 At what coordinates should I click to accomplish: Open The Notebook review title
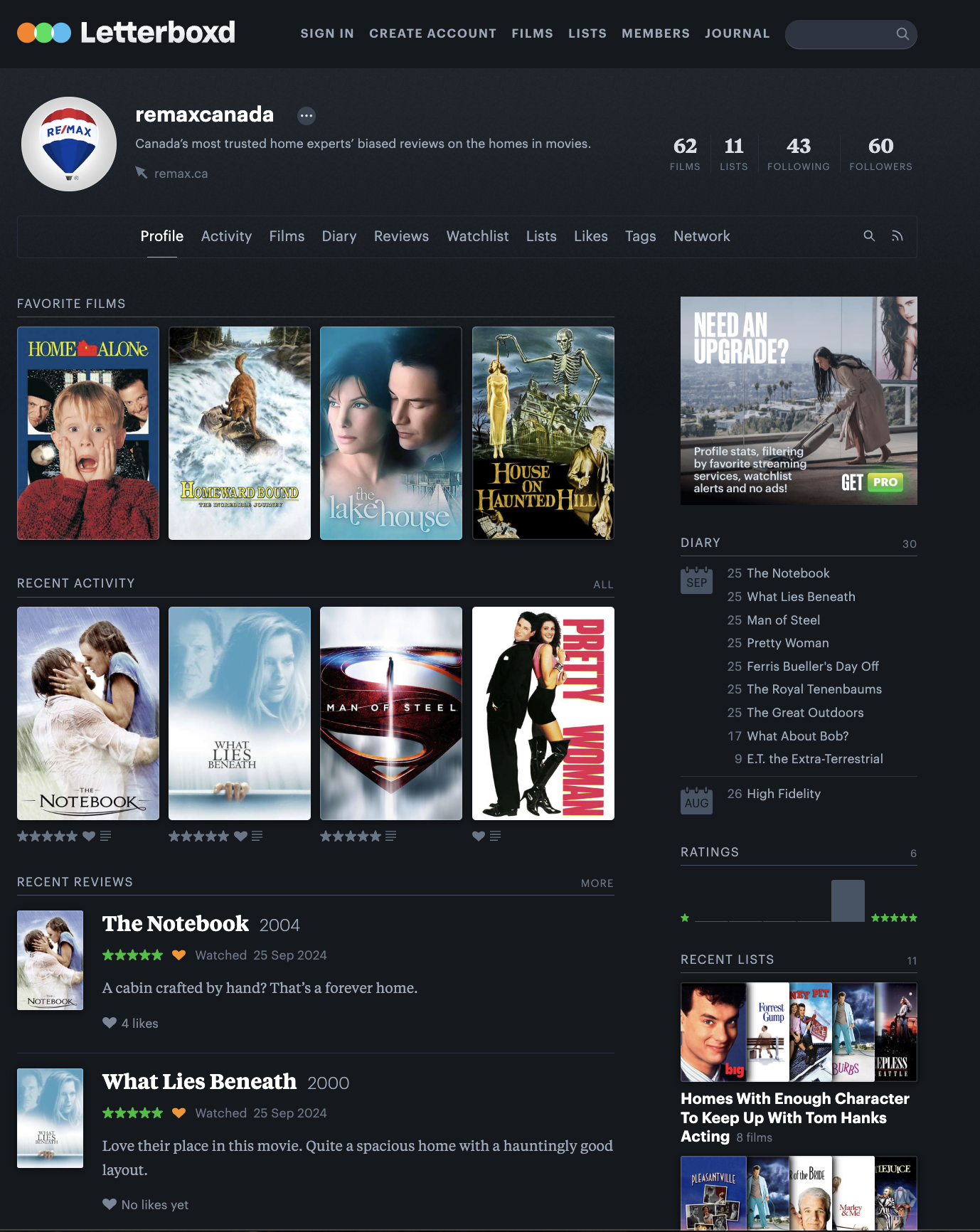click(x=176, y=923)
